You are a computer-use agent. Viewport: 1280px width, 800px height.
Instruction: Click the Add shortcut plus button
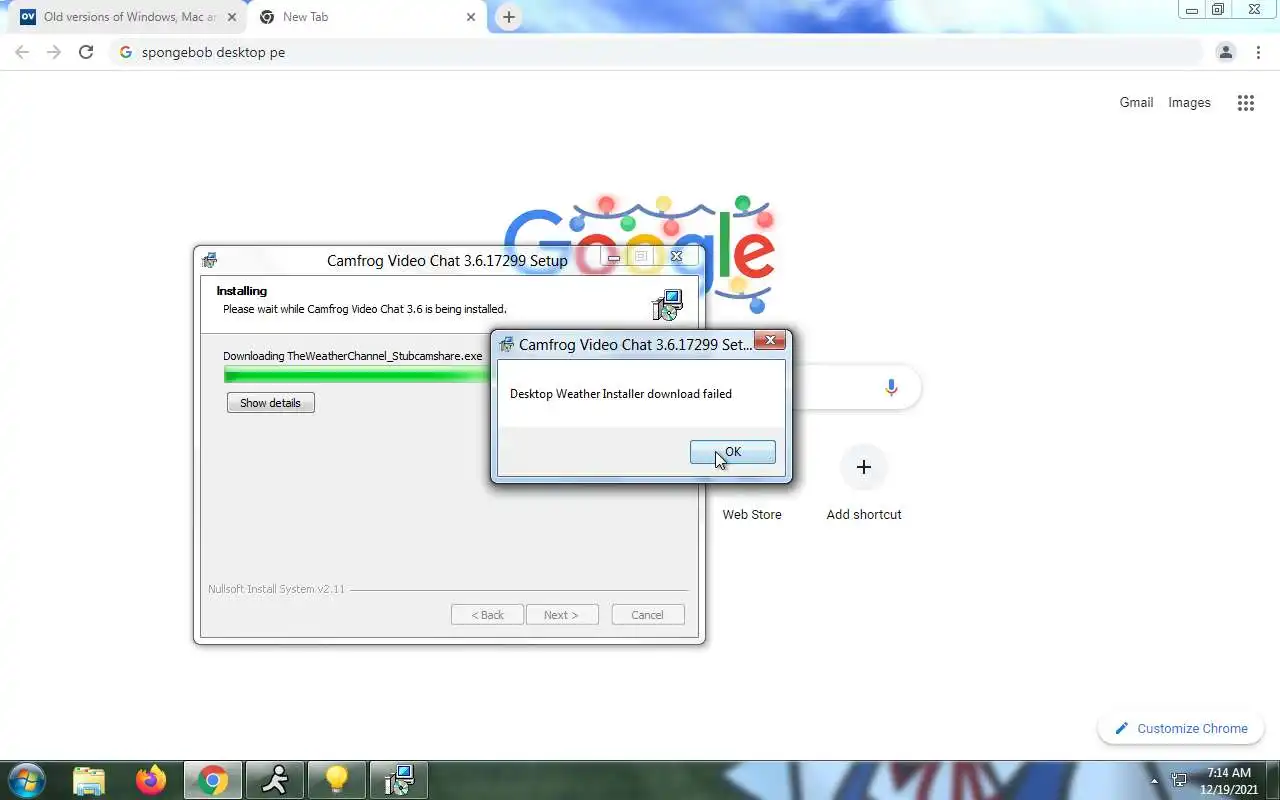864,467
